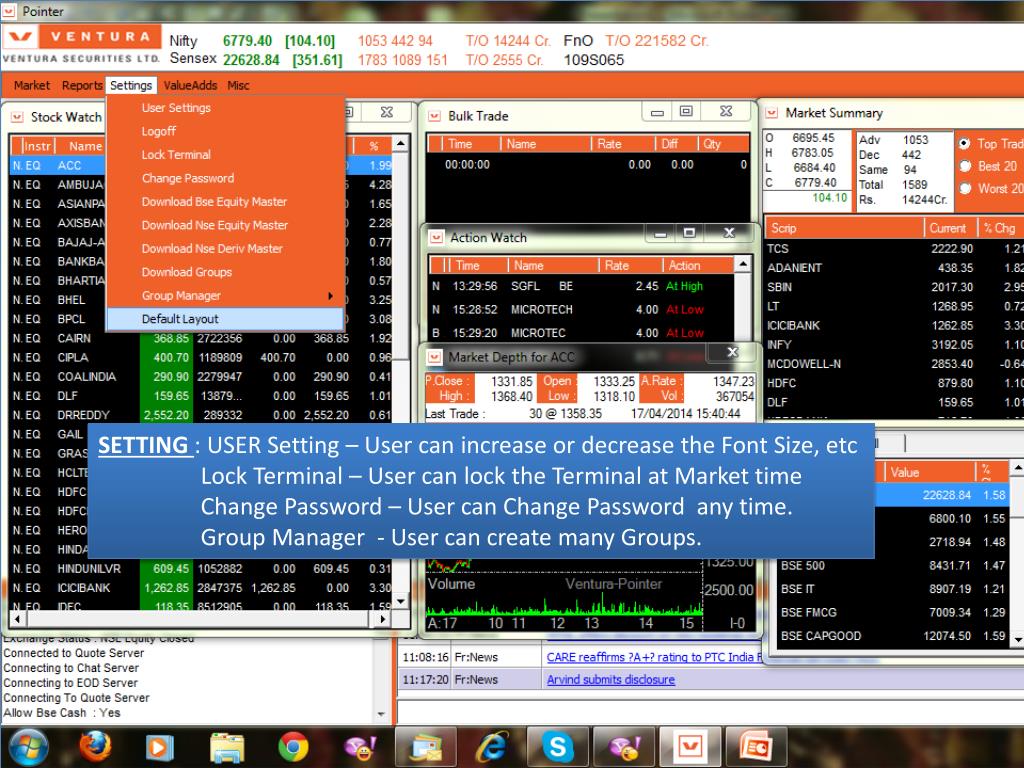Select Lock Terminal menu entry
Image resolution: width=1024 pixels, height=768 pixels.
[x=225, y=155]
